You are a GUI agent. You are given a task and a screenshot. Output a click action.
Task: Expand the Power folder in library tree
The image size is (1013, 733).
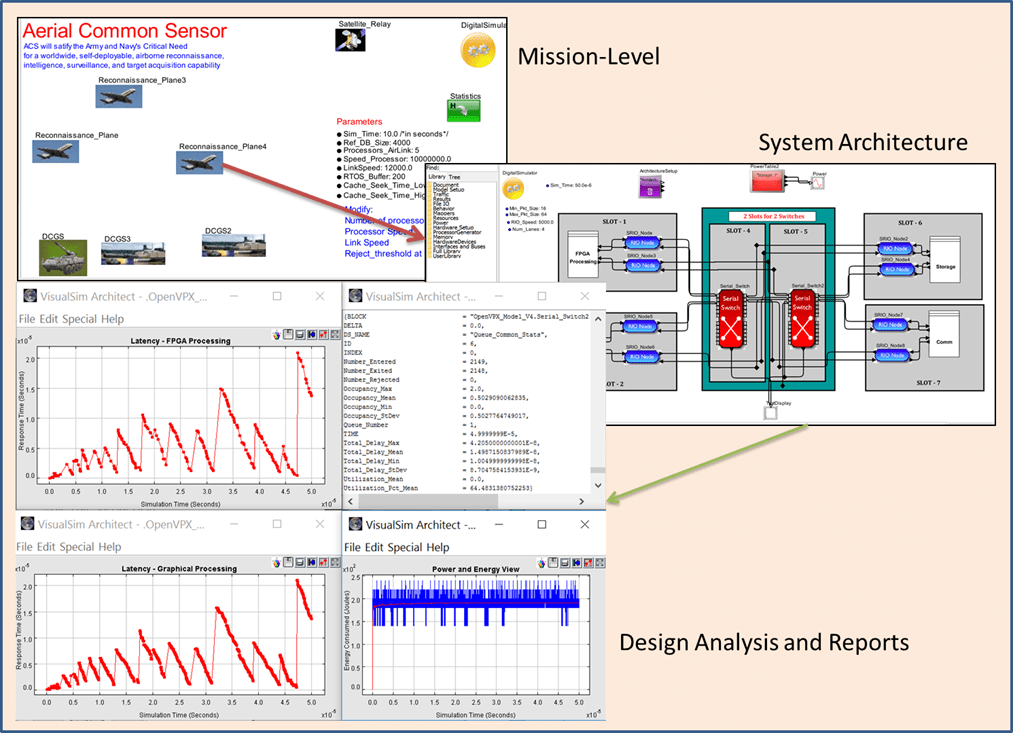coord(444,220)
